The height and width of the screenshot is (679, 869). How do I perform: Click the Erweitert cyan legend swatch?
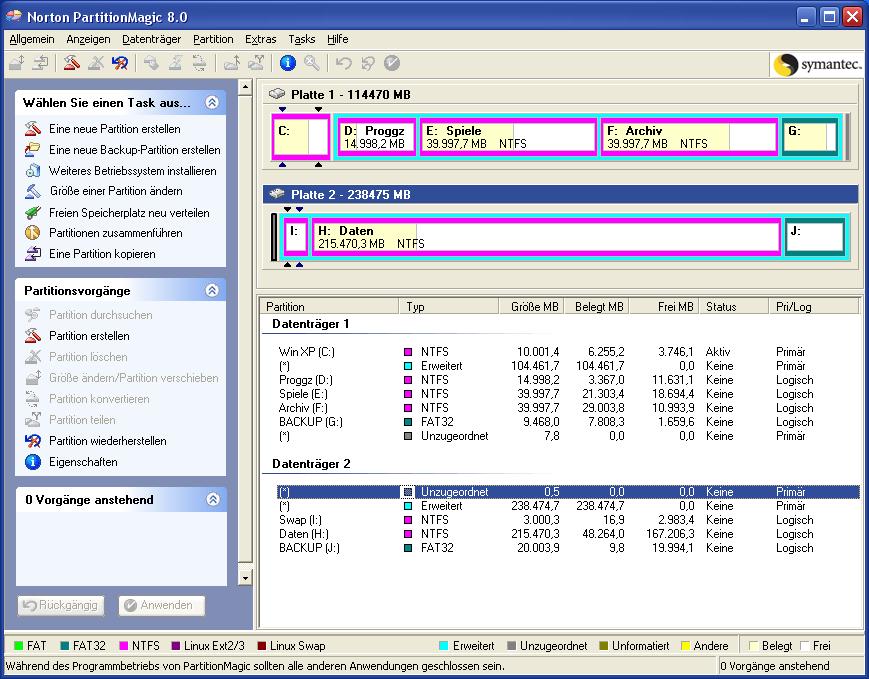point(443,646)
